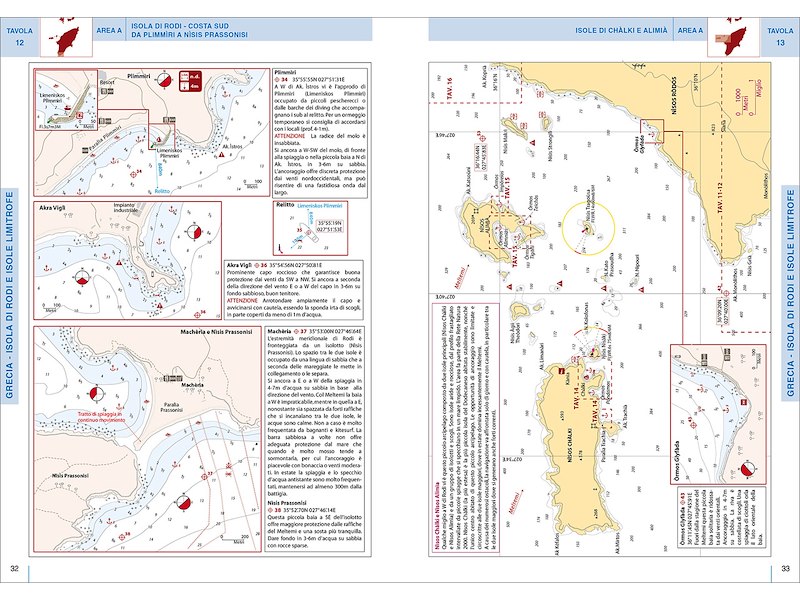The width and height of the screenshot is (800, 600).
Task: Click the 'Ormos Glyfada' label on the Rodos coast
Action: pyautogui.click(x=639, y=142)
